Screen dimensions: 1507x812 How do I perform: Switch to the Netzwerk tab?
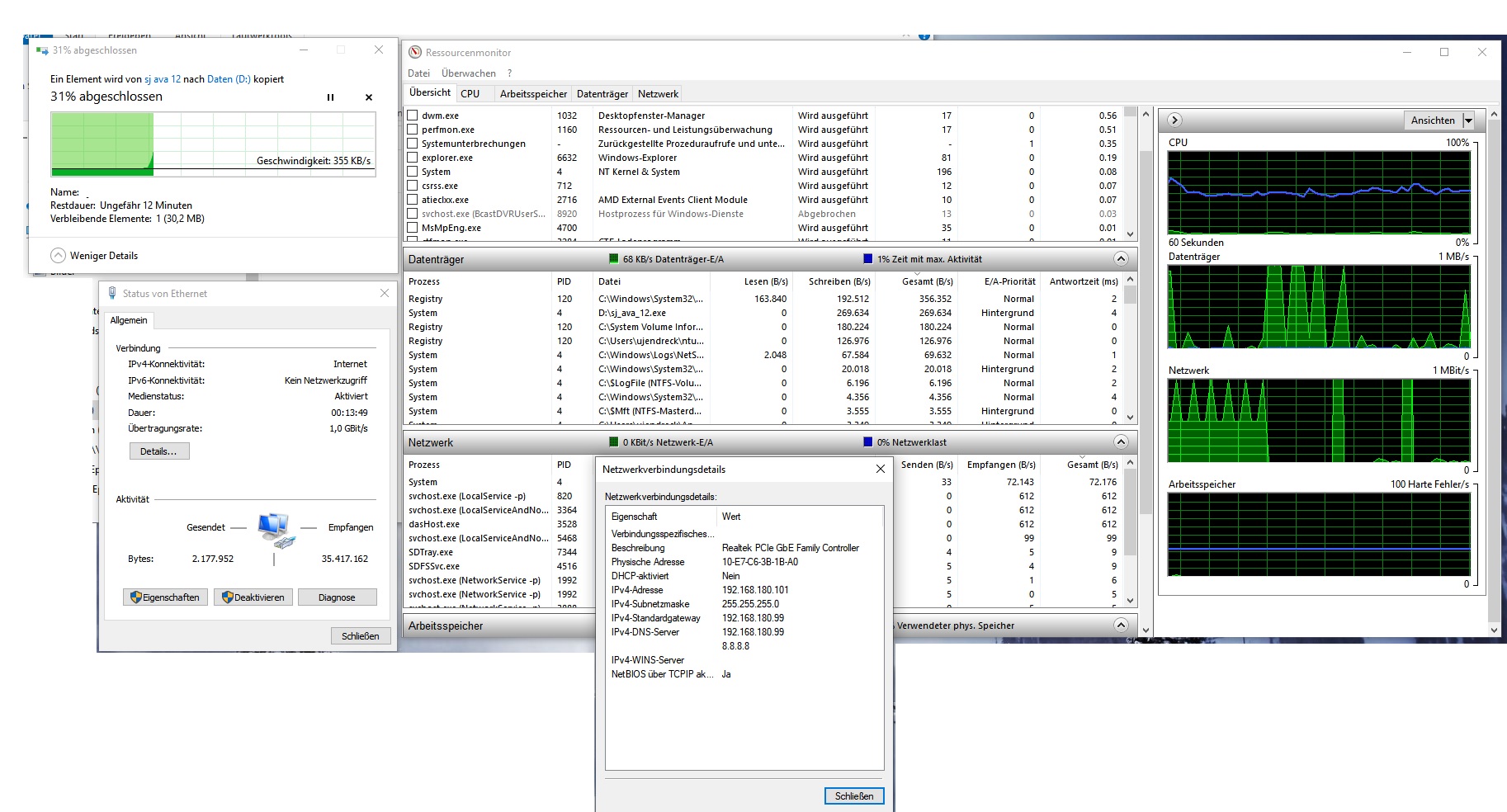(658, 94)
